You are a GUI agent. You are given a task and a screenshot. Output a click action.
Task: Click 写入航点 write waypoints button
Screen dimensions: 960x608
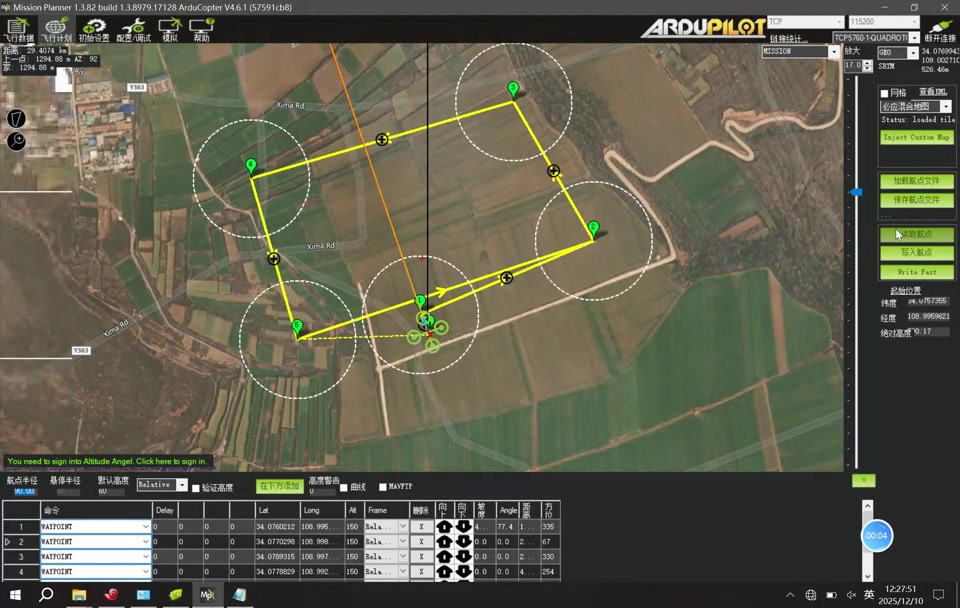coord(917,252)
